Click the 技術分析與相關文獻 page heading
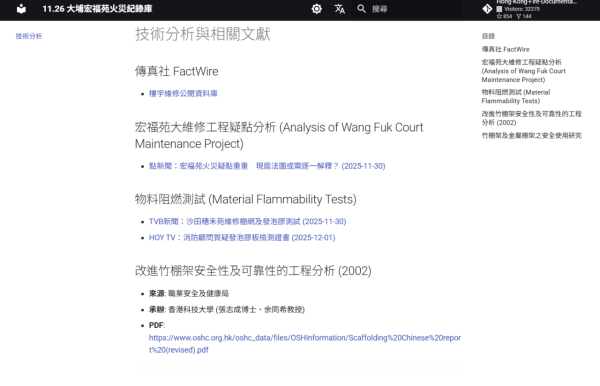The width and height of the screenshot is (600, 386). pyautogui.click(x=203, y=34)
